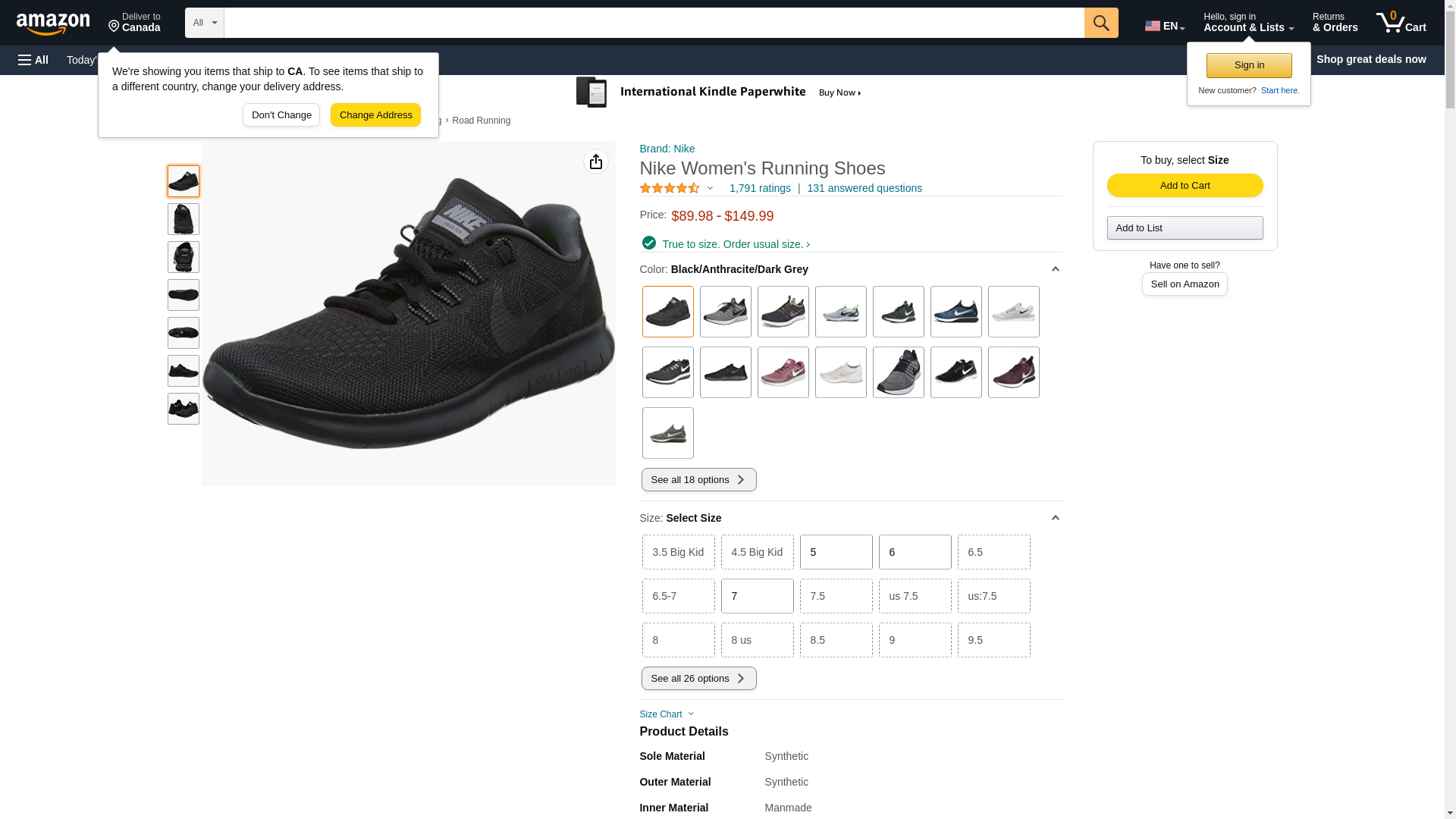The width and height of the screenshot is (1456, 819).
Task: Open the search category All dropdown
Action: pyautogui.click(x=204, y=23)
